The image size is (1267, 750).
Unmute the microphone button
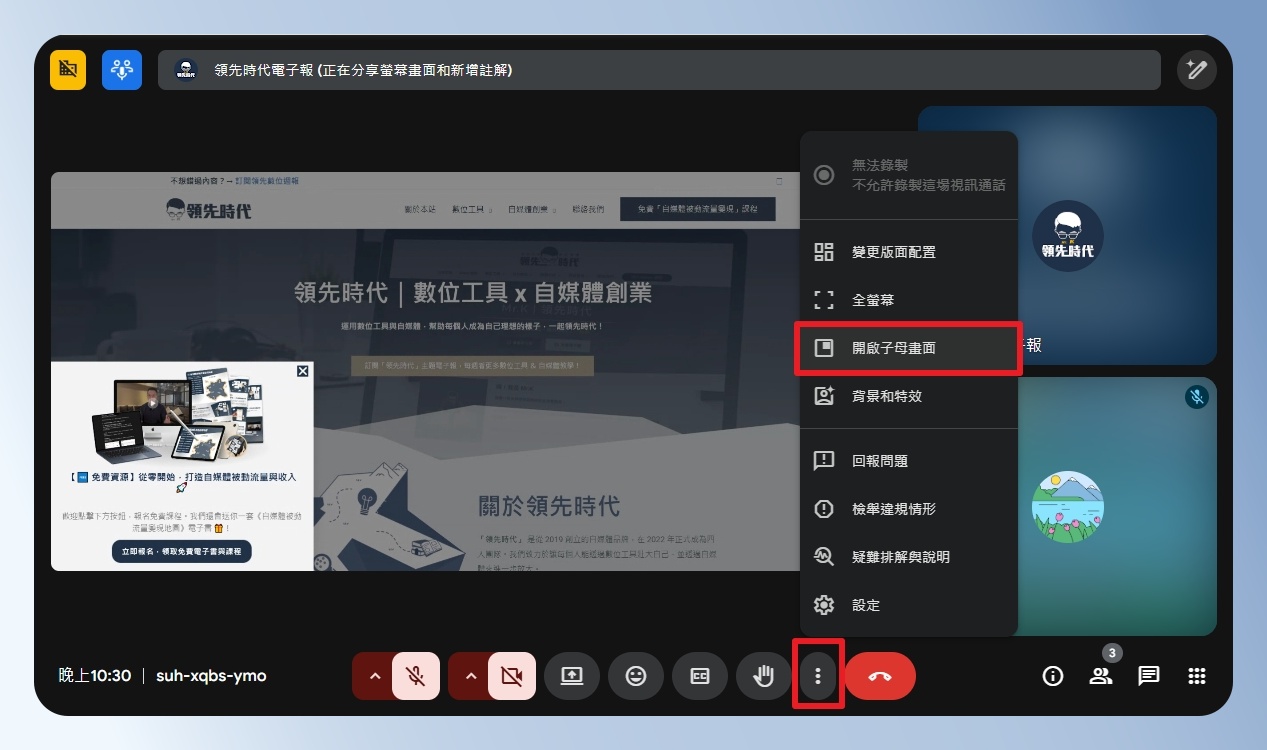416,676
